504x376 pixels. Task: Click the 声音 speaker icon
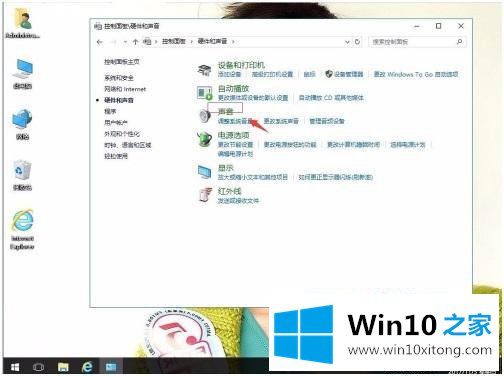204,116
